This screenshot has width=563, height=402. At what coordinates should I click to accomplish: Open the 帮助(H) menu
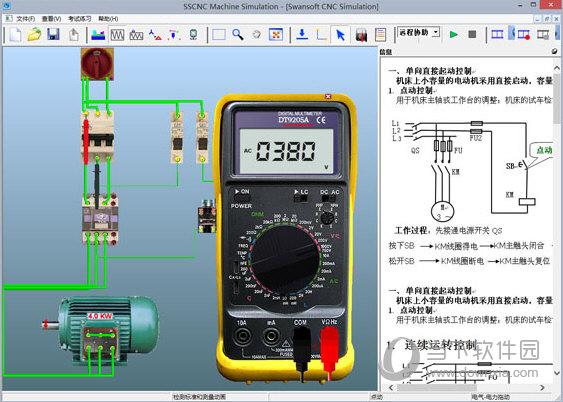pos(108,19)
